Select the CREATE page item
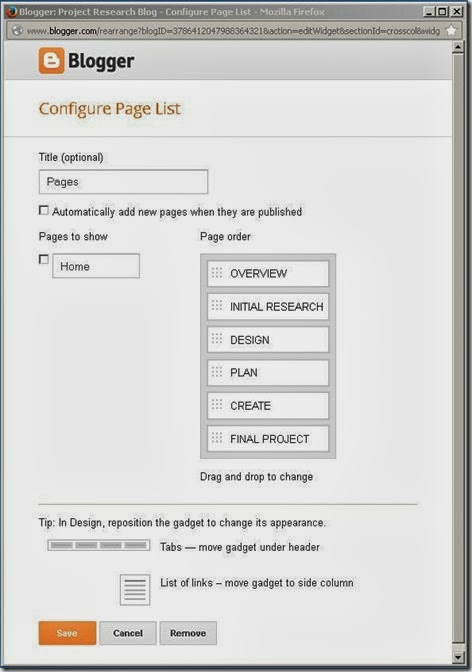Screen dimensions: 472x672 pyautogui.click(x=268, y=405)
